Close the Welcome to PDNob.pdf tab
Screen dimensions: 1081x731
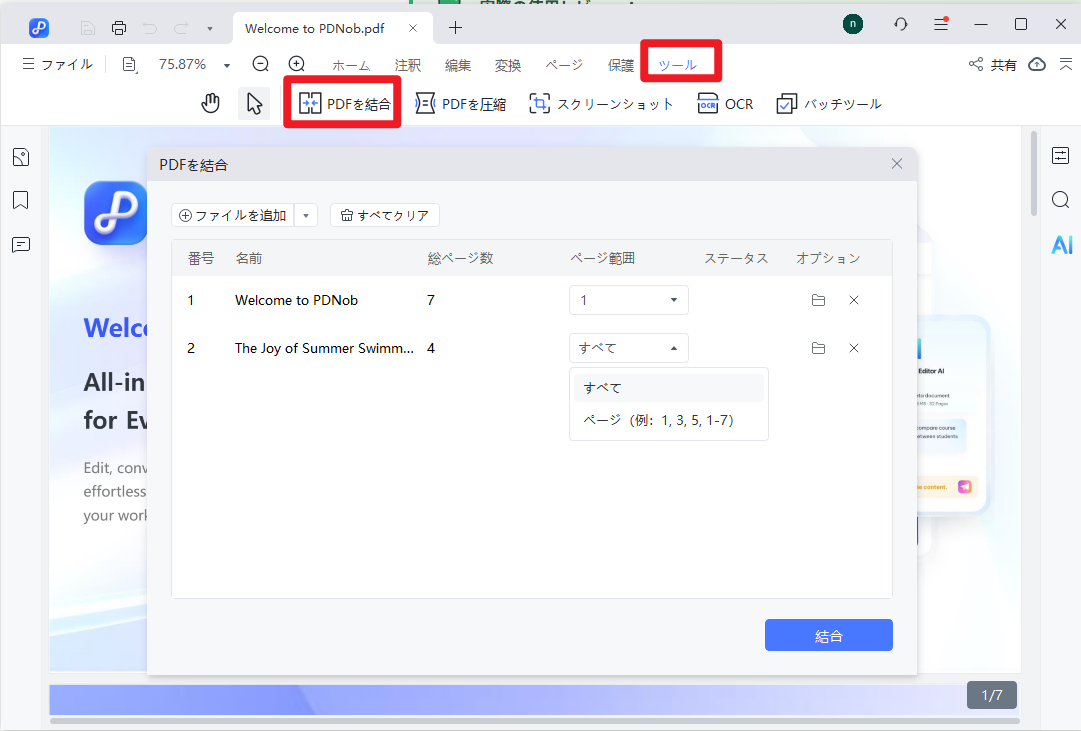[x=412, y=28]
